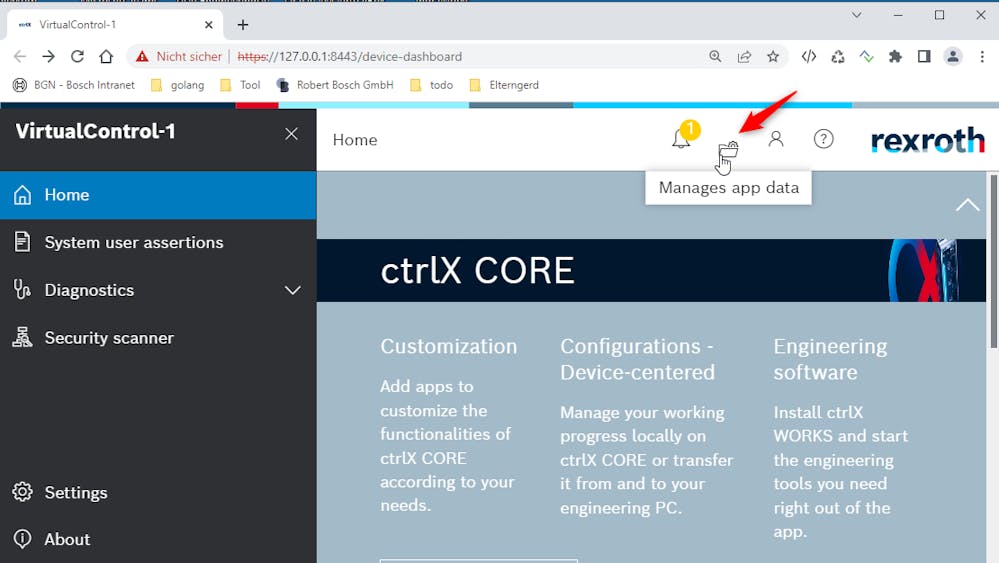Screen dimensions: 999x563
Task: Open the Tool bookmarks folder
Action: pos(240,85)
